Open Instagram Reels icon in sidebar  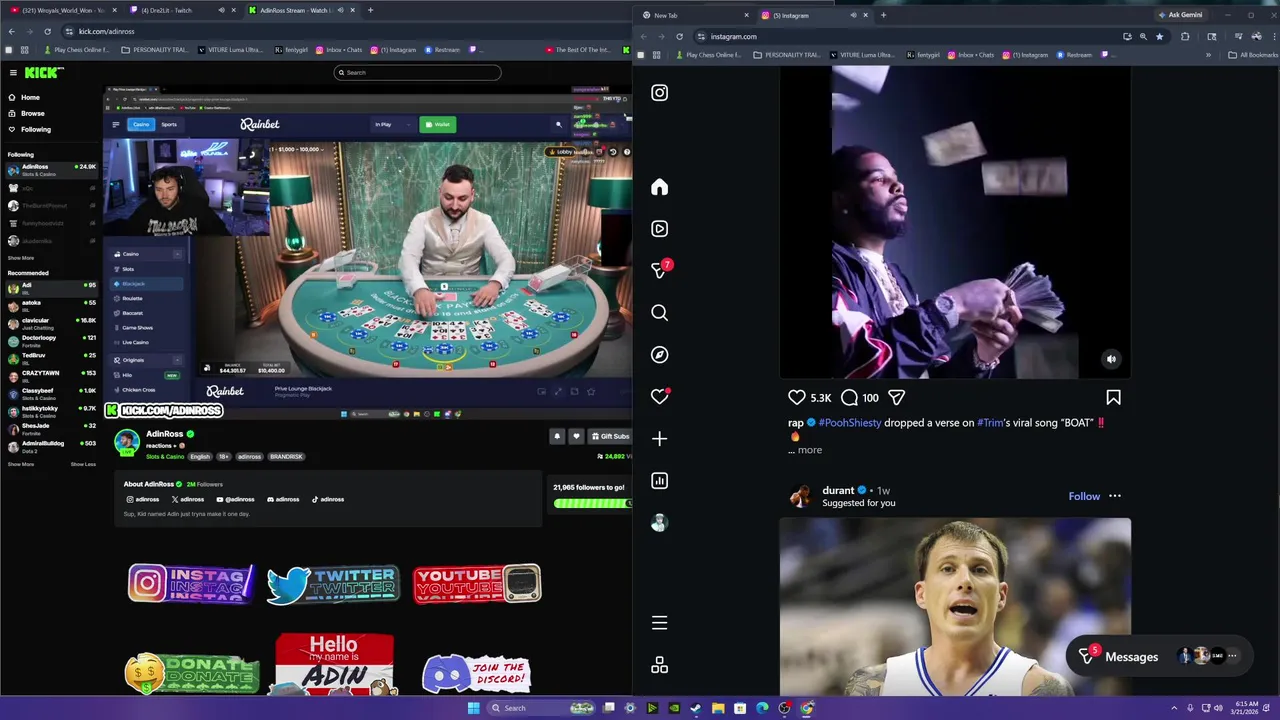click(x=659, y=229)
